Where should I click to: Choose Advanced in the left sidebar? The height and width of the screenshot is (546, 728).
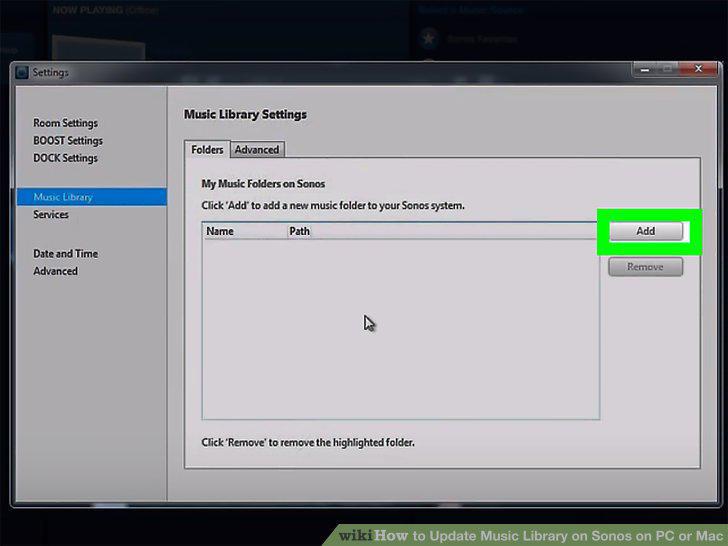click(55, 271)
